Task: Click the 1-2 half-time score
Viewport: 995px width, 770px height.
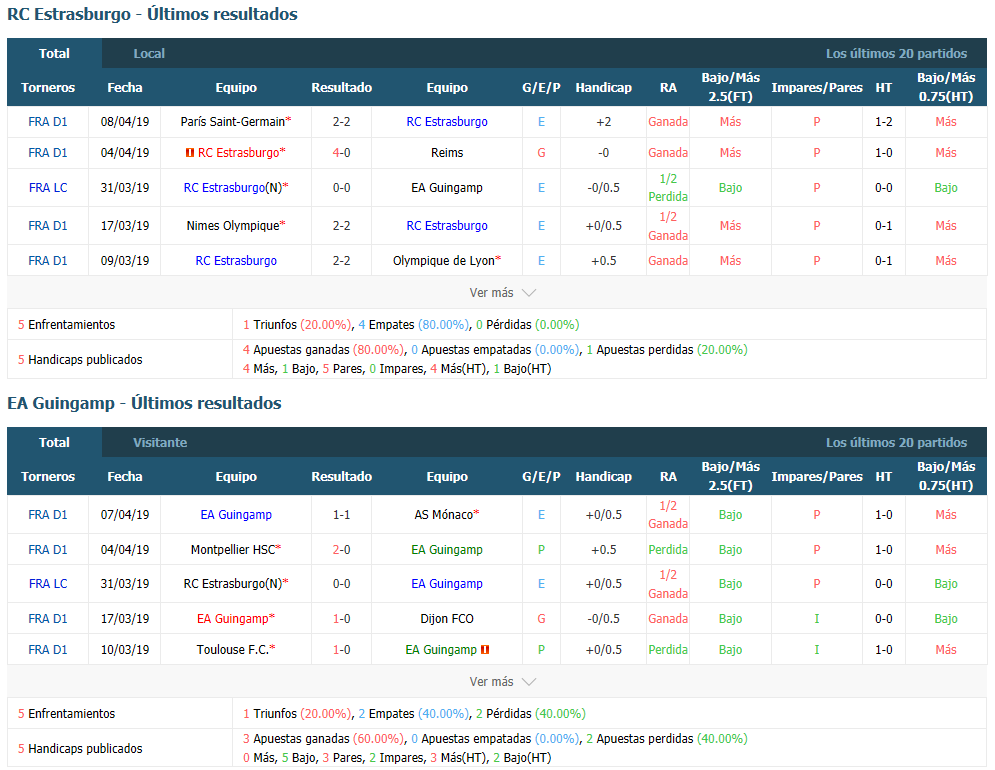Action: 883,122
